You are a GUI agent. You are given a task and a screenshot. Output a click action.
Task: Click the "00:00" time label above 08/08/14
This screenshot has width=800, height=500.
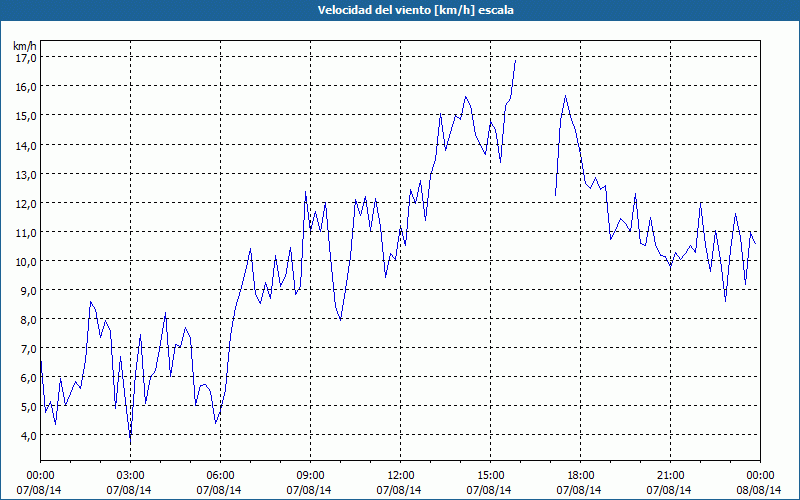click(x=760, y=476)
